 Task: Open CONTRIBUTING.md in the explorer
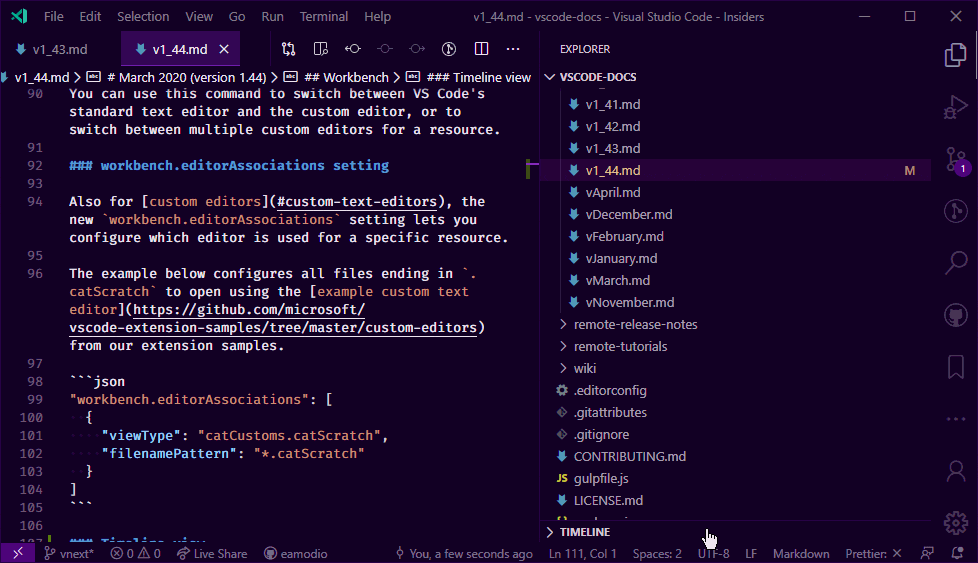629,456
